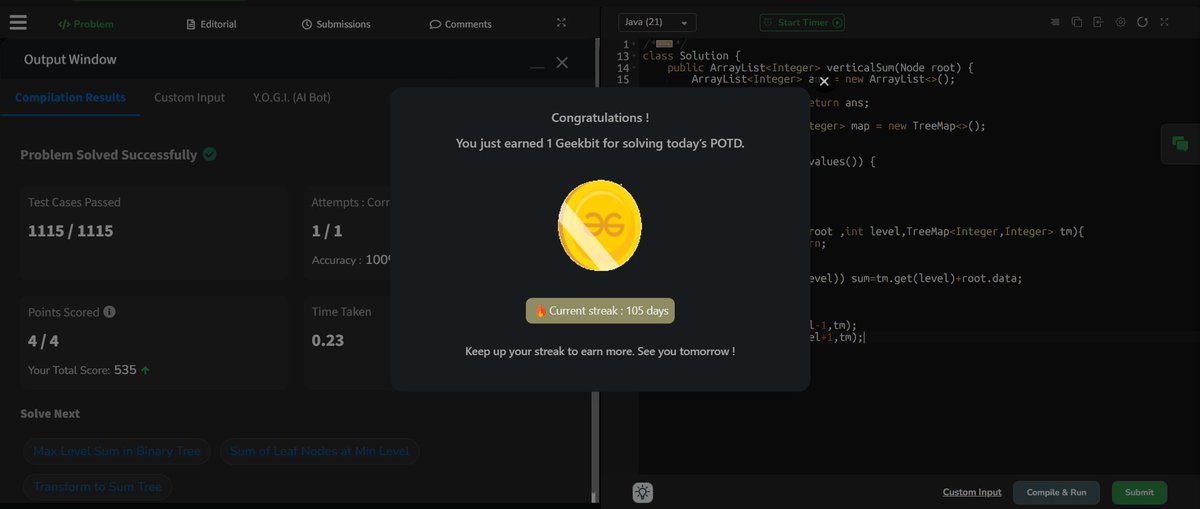The image size is (1200, 509).
Task: Click the import/exit code icon
Action: (1098, 22)
